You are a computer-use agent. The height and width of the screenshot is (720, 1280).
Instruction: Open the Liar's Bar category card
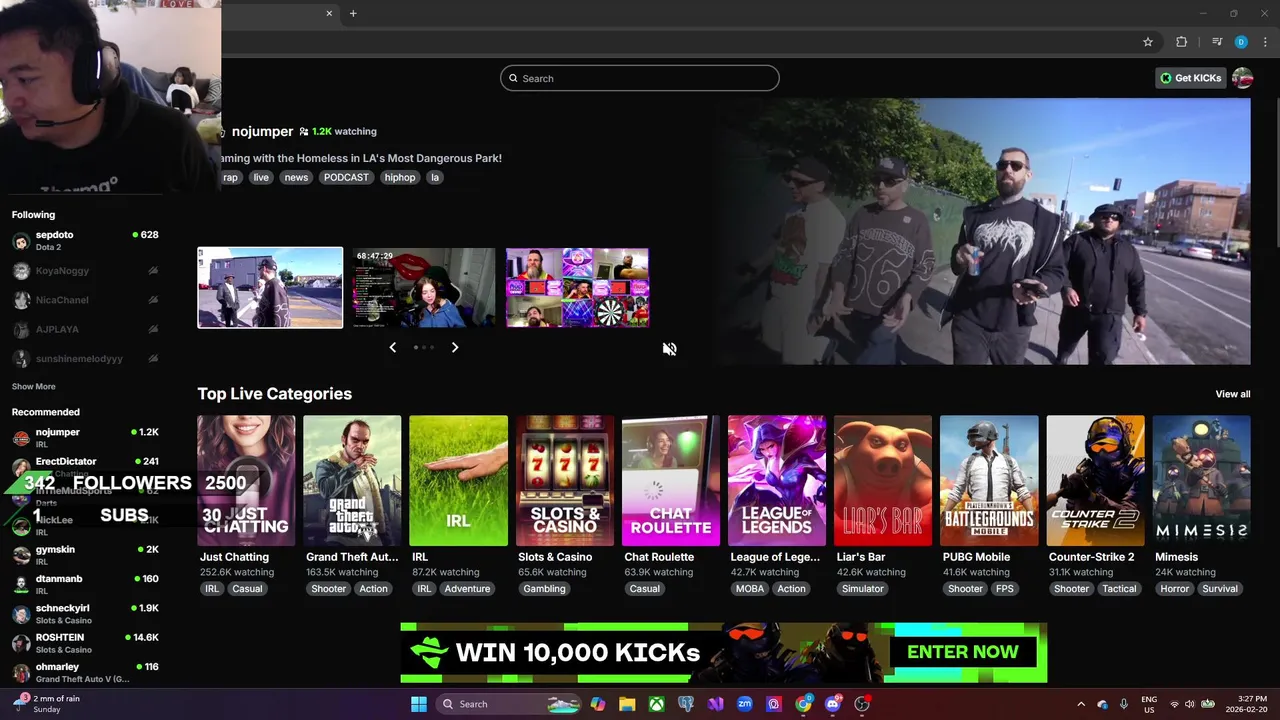click(x=883, y=481)
